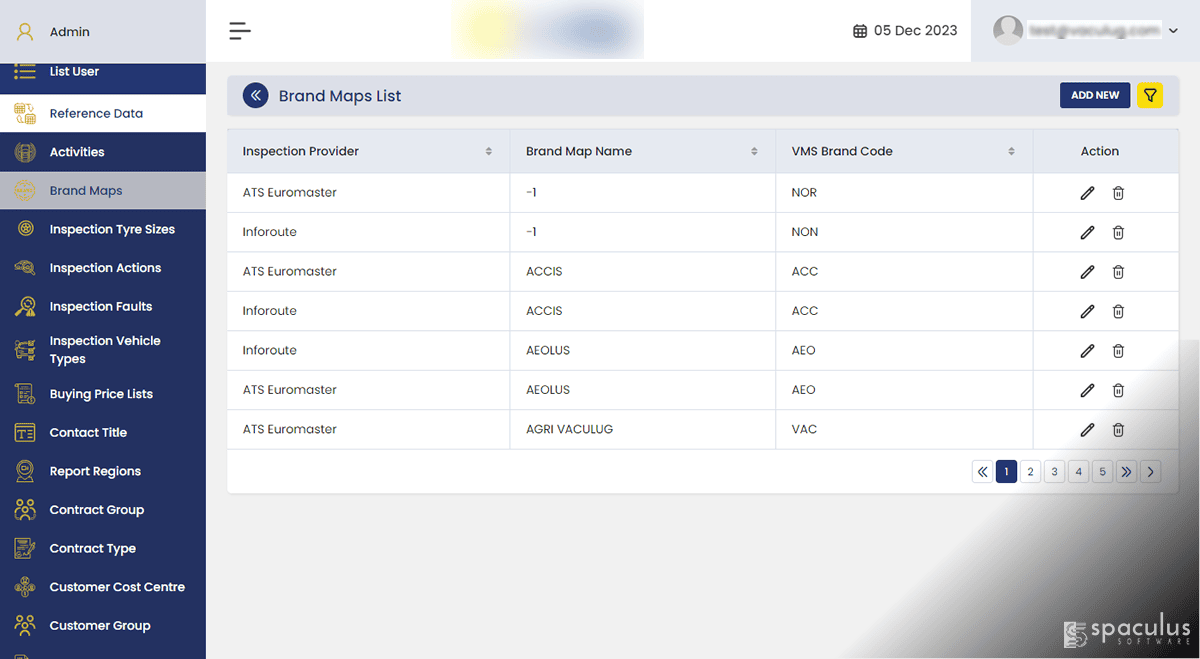Delete the ATS Euromaster AEOLUS row
Viewport: 1200px width, 659px height.
tap(1118, 390)
